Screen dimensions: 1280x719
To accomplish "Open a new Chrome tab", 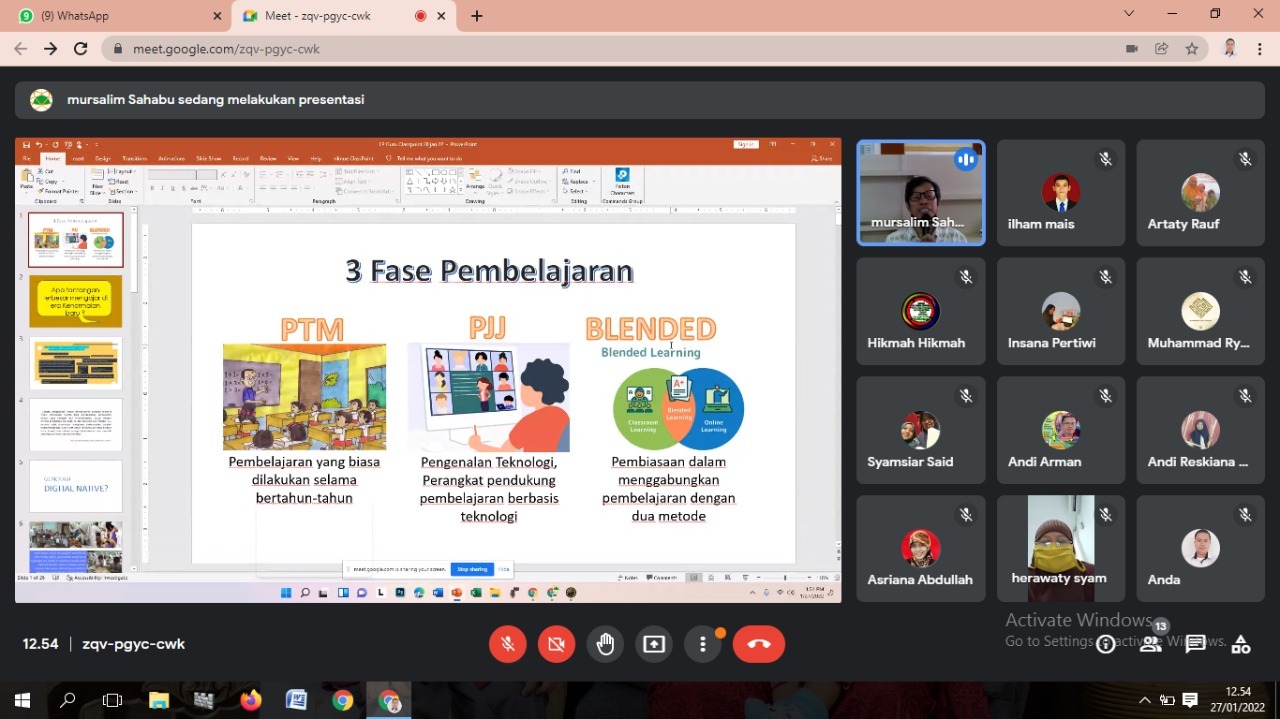I will click(477, 16).
